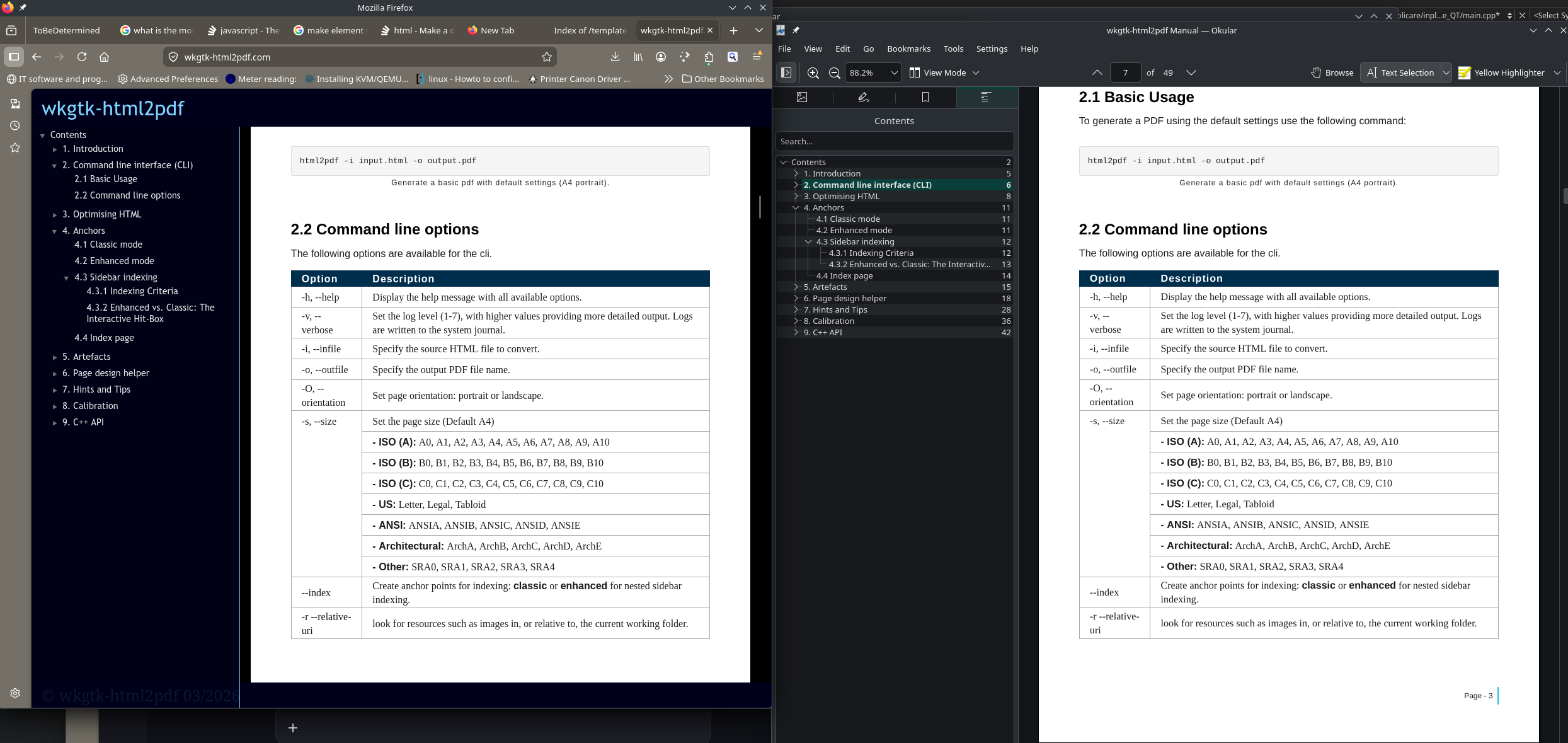Screen dimensions: 1568x743
Task: Show Okular contents panel tab
Action: (987, 97)
